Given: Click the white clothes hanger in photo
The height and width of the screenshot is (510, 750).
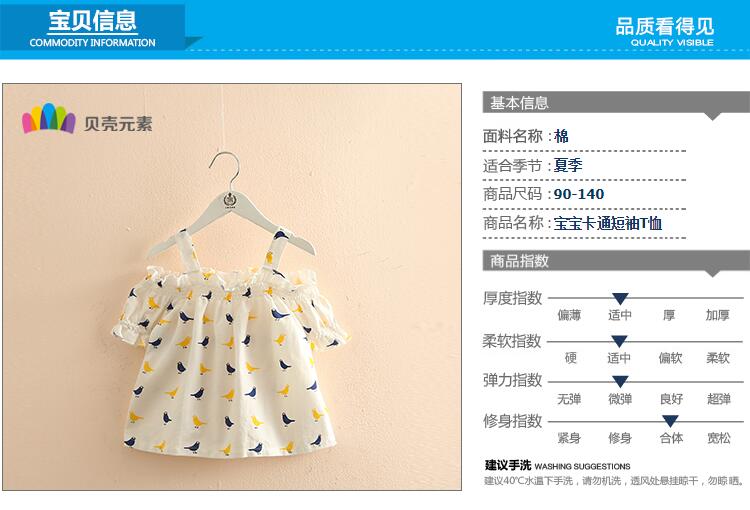Looking at the screenshot, I should point(232,206).
